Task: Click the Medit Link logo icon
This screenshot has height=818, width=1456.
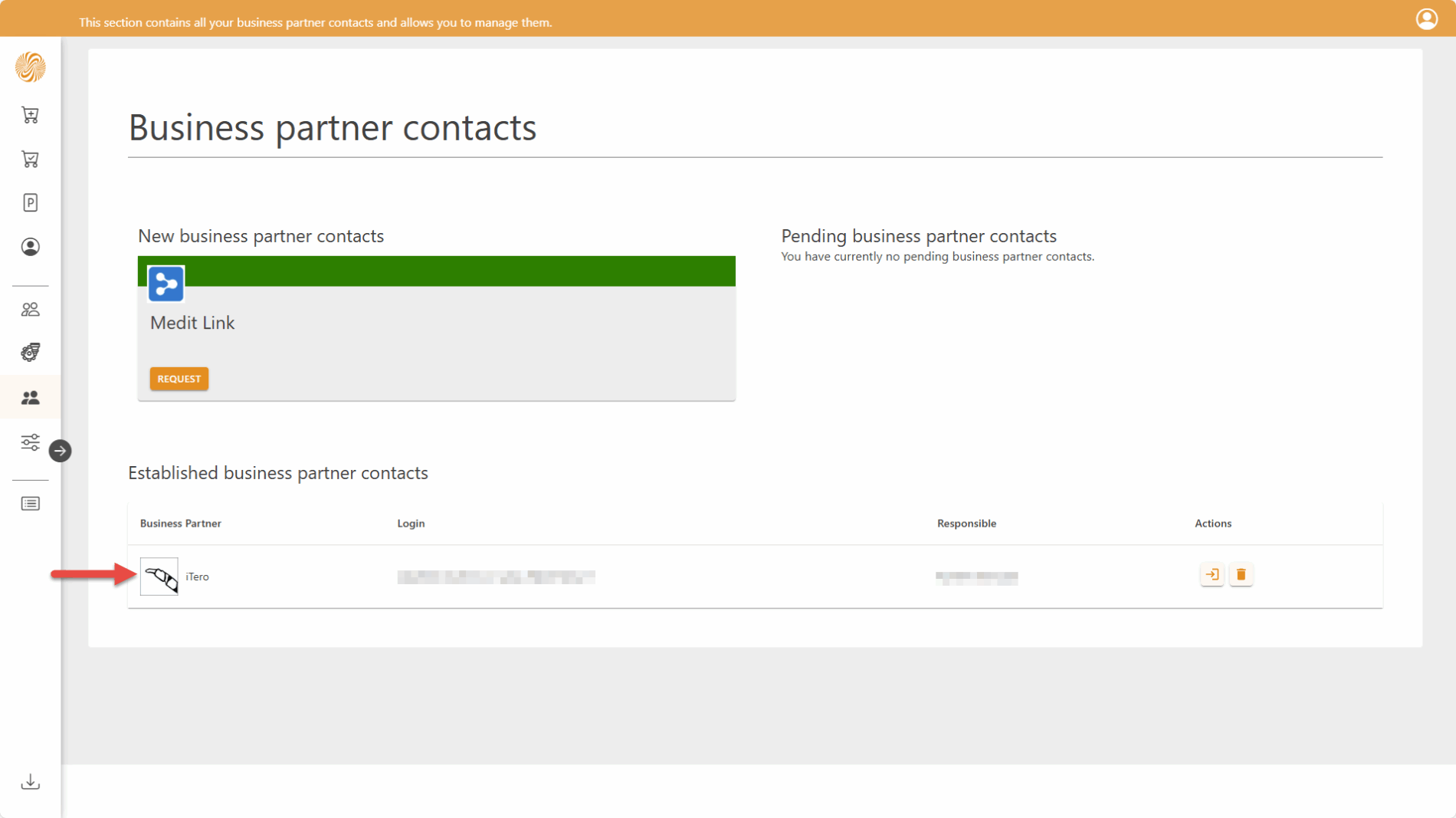Action: (166, 284)
